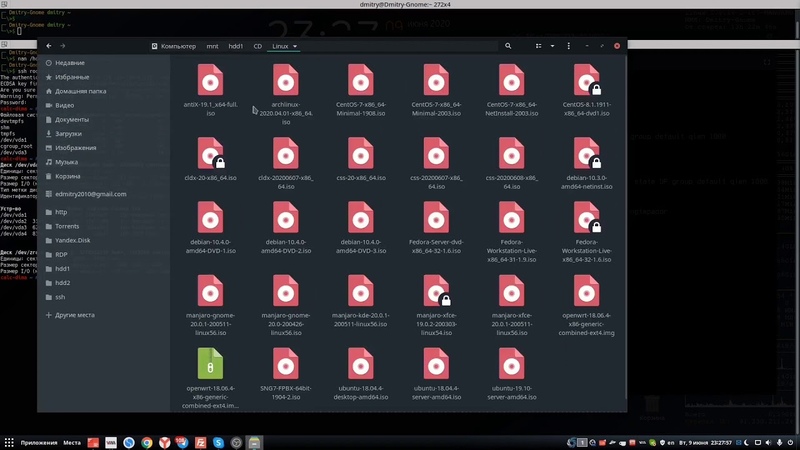This screenshot has width=800, height=450.
Task: Click the back navigation arrow
Action: coord(47,46)
